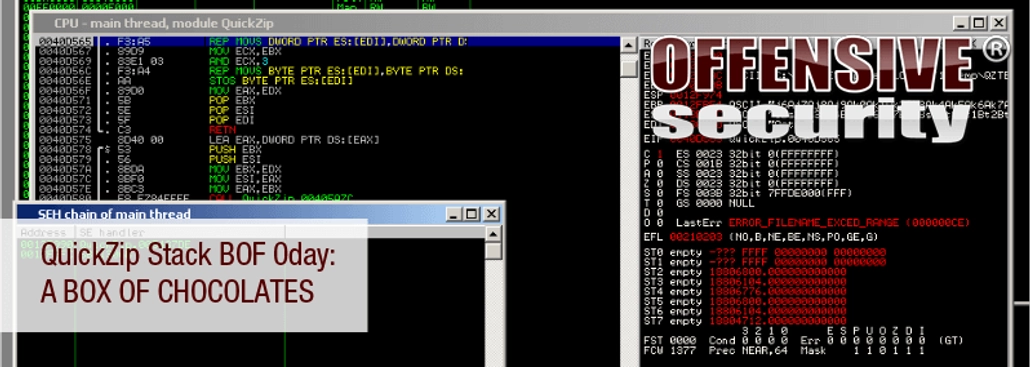This screenshot has height=367, width=1030.
Task: Maximize the SEH chain window
Action: tap(472, 214)
